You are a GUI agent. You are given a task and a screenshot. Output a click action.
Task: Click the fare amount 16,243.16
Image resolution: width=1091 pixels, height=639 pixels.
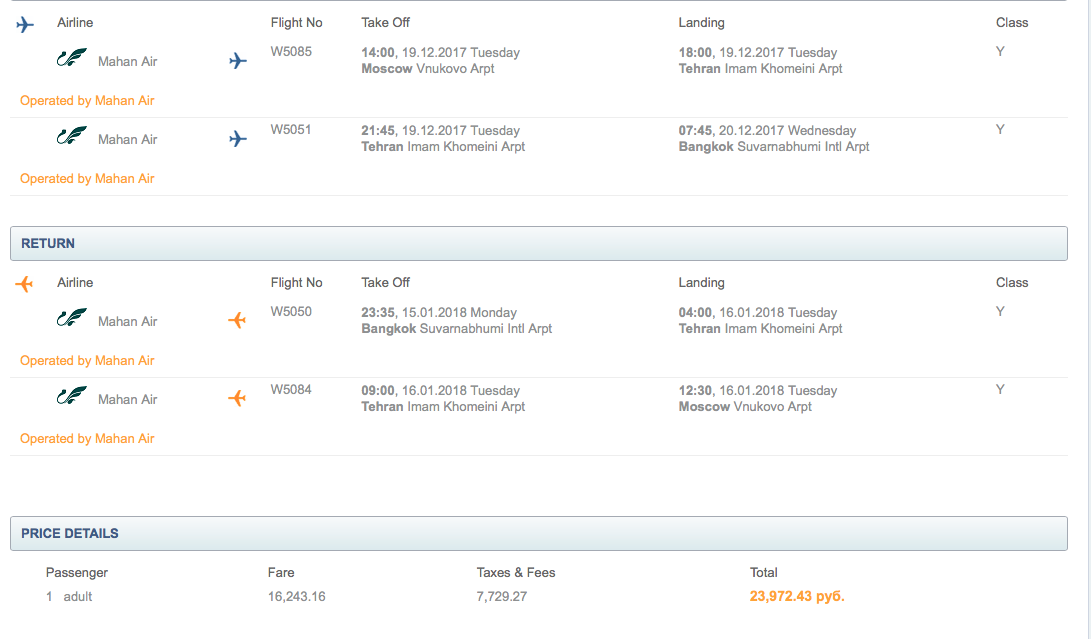pyautogui.click(x=296, y=597)
